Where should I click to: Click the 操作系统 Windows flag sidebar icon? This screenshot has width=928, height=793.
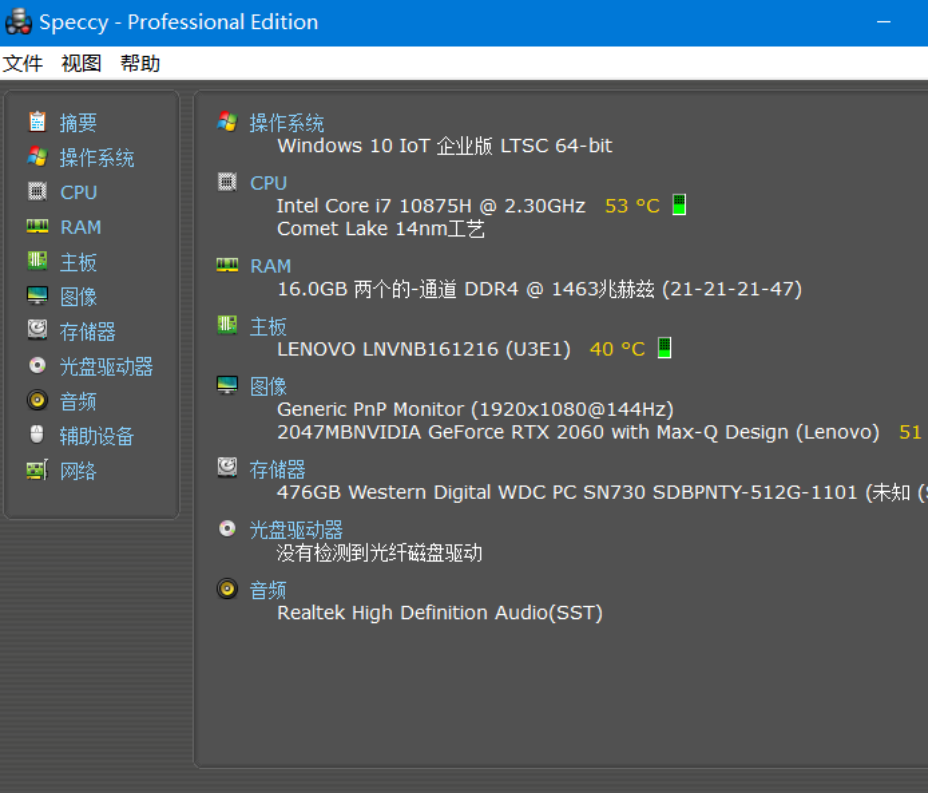pyautogui.click(x=37, y=157)
